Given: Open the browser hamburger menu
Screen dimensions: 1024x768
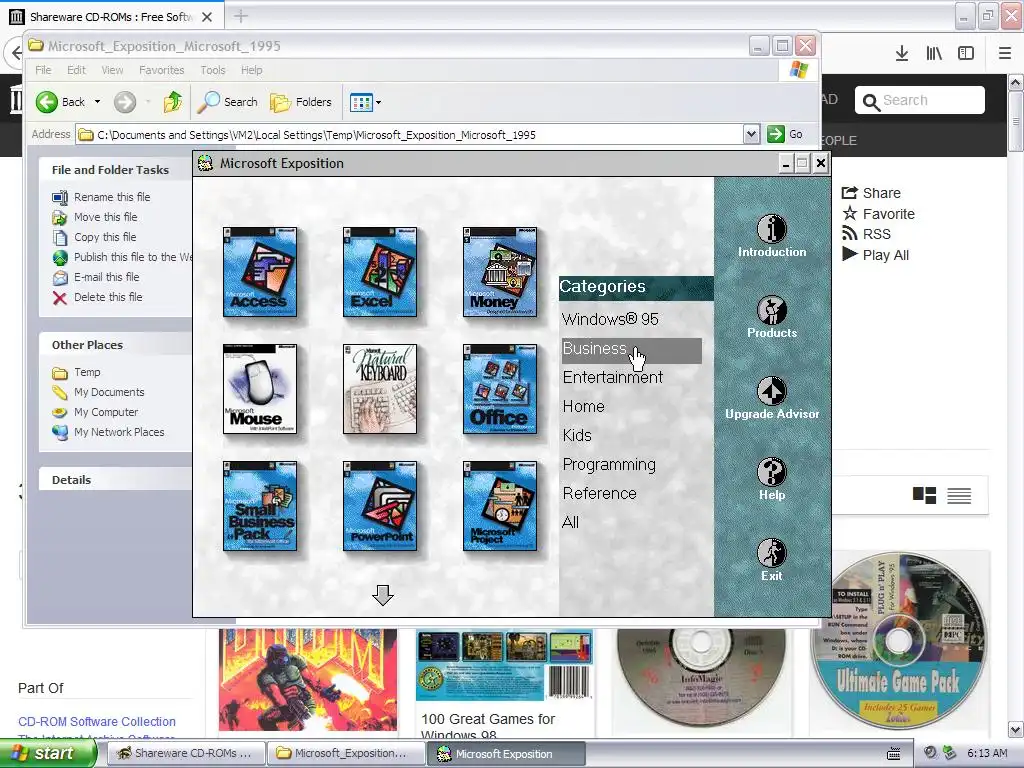Looking at the screenshot, I should (x=1005, y=54).
